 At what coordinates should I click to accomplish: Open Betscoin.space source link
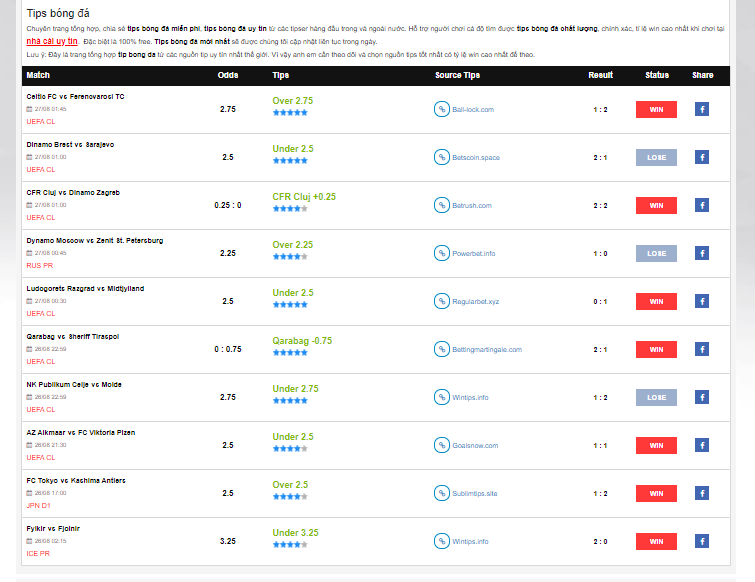(x=476, y=157)
